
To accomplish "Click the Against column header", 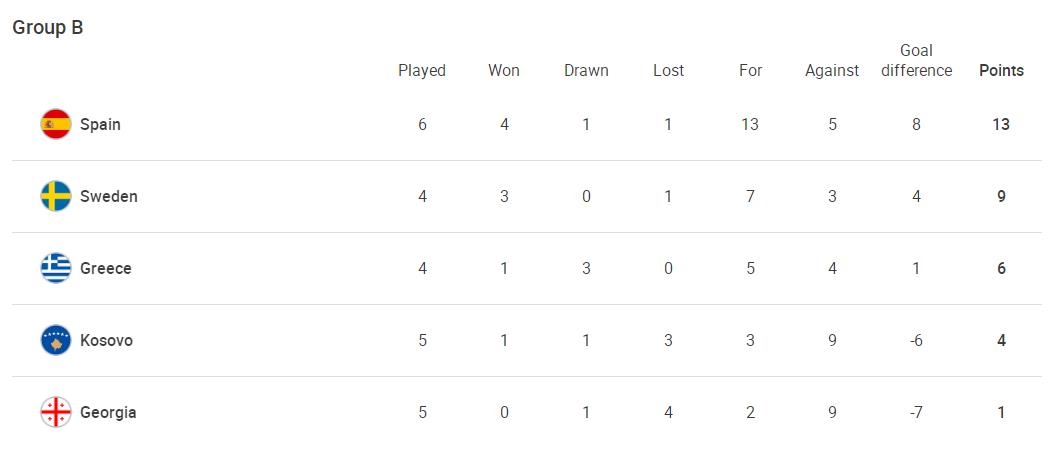I will click(x=832, y=71).
